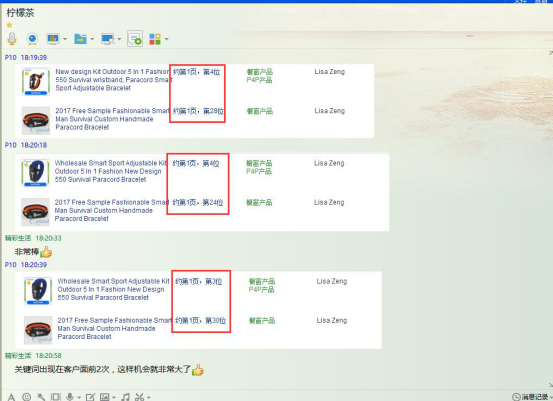Click the music note icon
553x401 pixels.
125,397
